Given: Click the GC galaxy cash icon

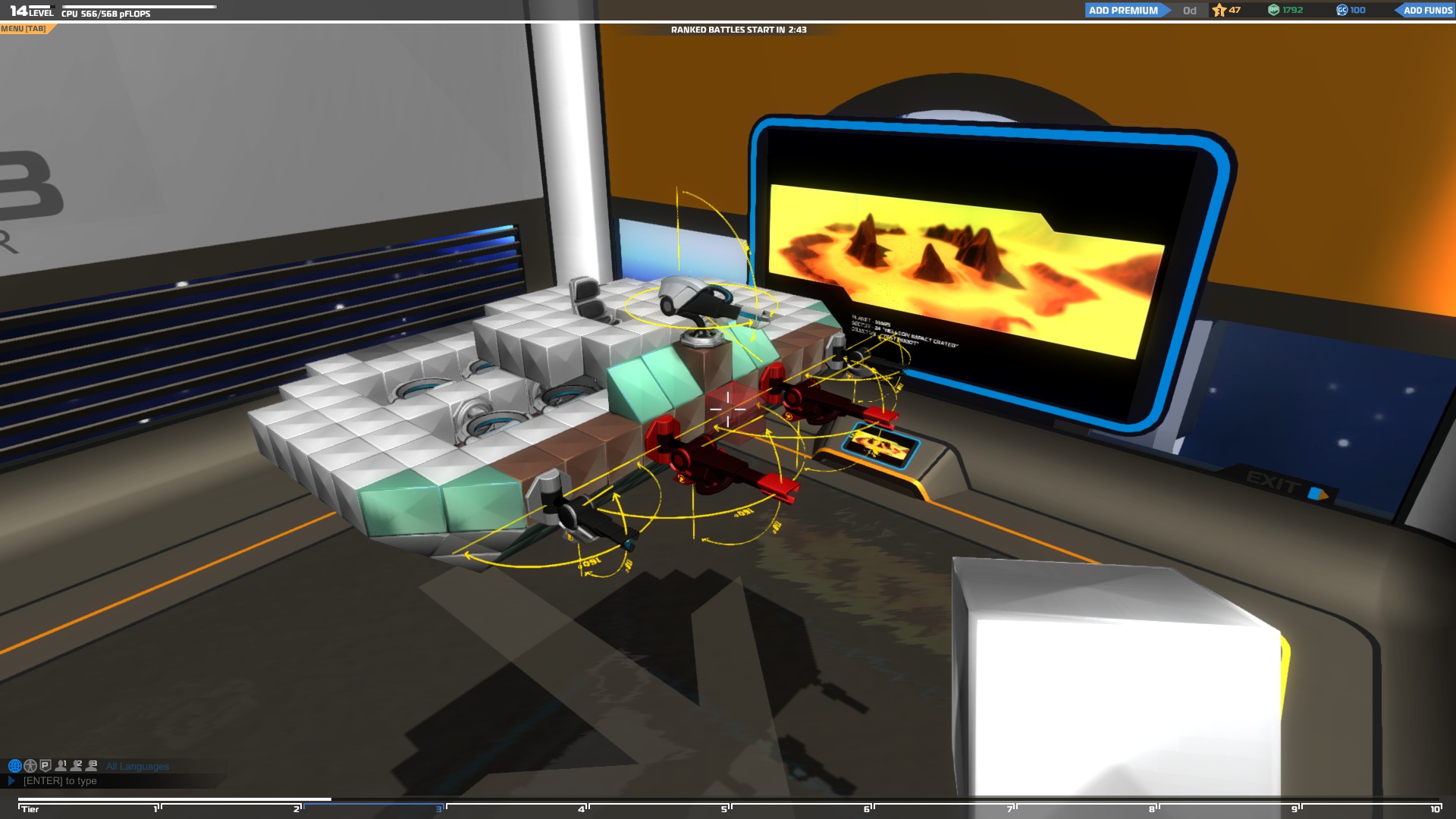Looking at the screenshot, I should coord(1341,10).
